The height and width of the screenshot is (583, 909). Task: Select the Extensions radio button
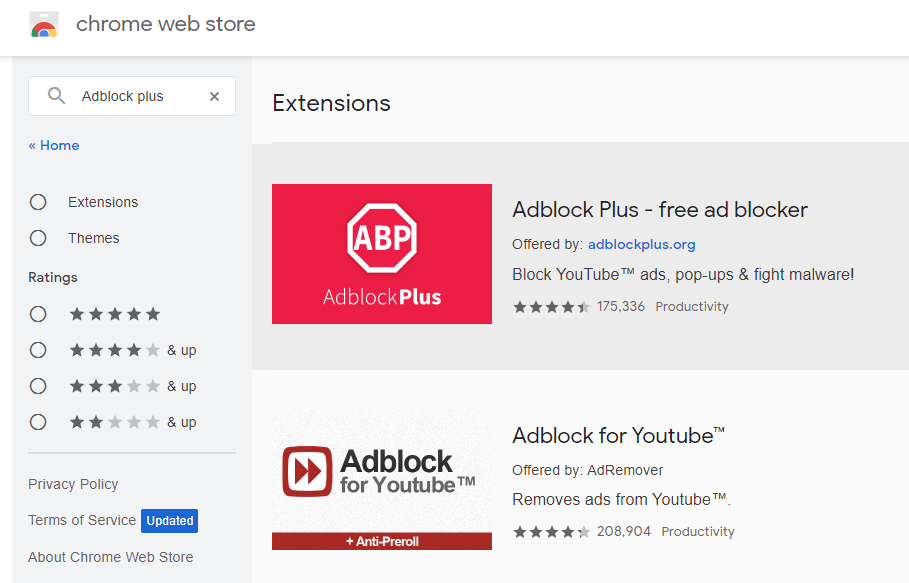click(x=38, y=202)
